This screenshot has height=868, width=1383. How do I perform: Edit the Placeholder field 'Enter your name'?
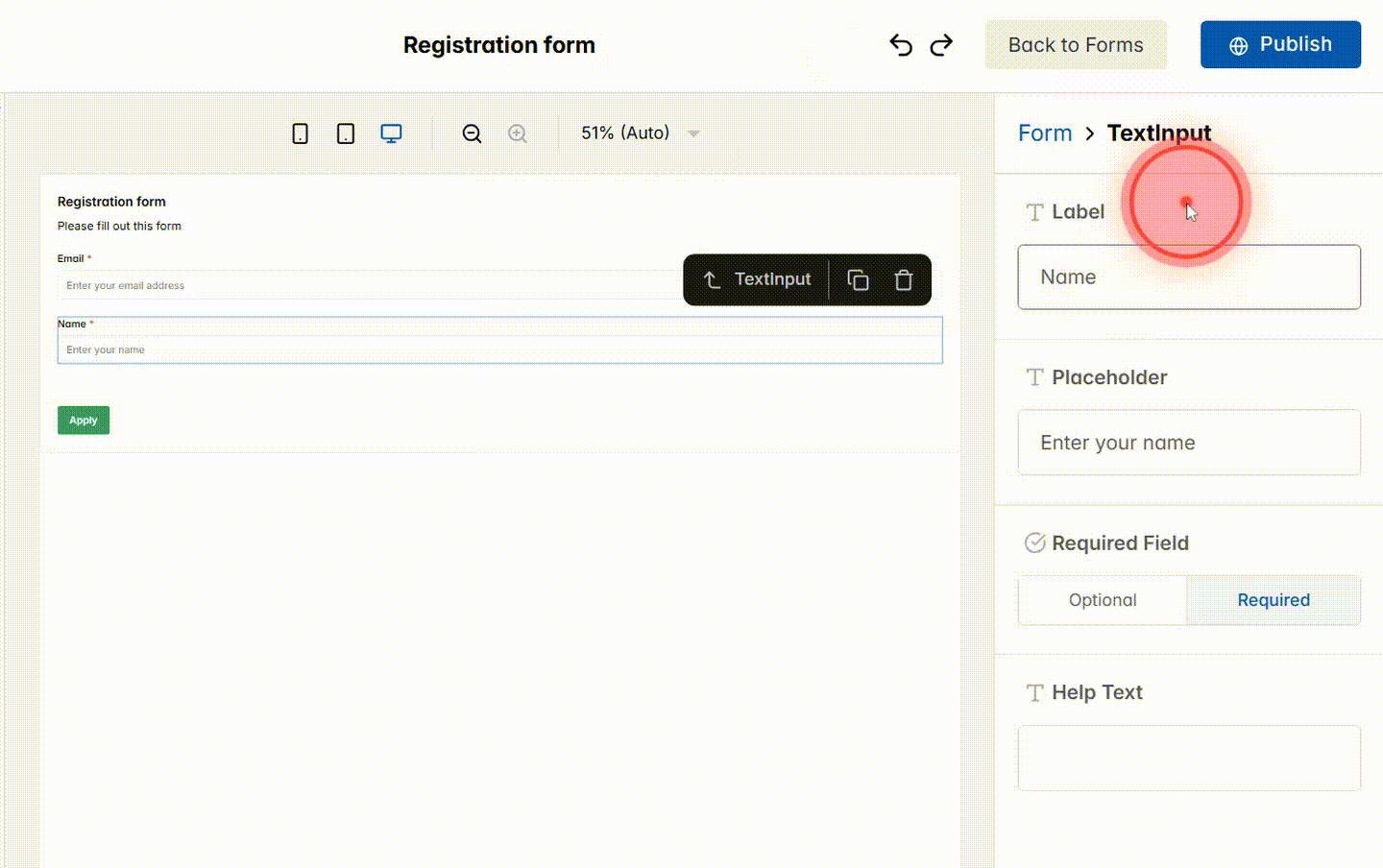1189,443
